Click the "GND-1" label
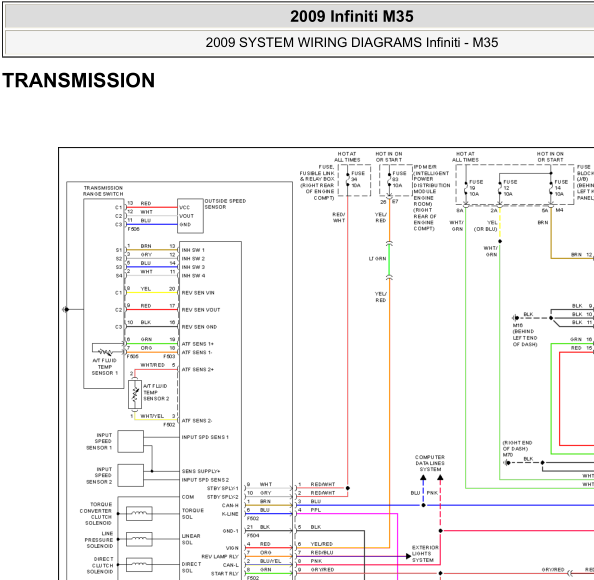Image resolution: width=594 pixels, height=580 pixels. click(231, 531)
